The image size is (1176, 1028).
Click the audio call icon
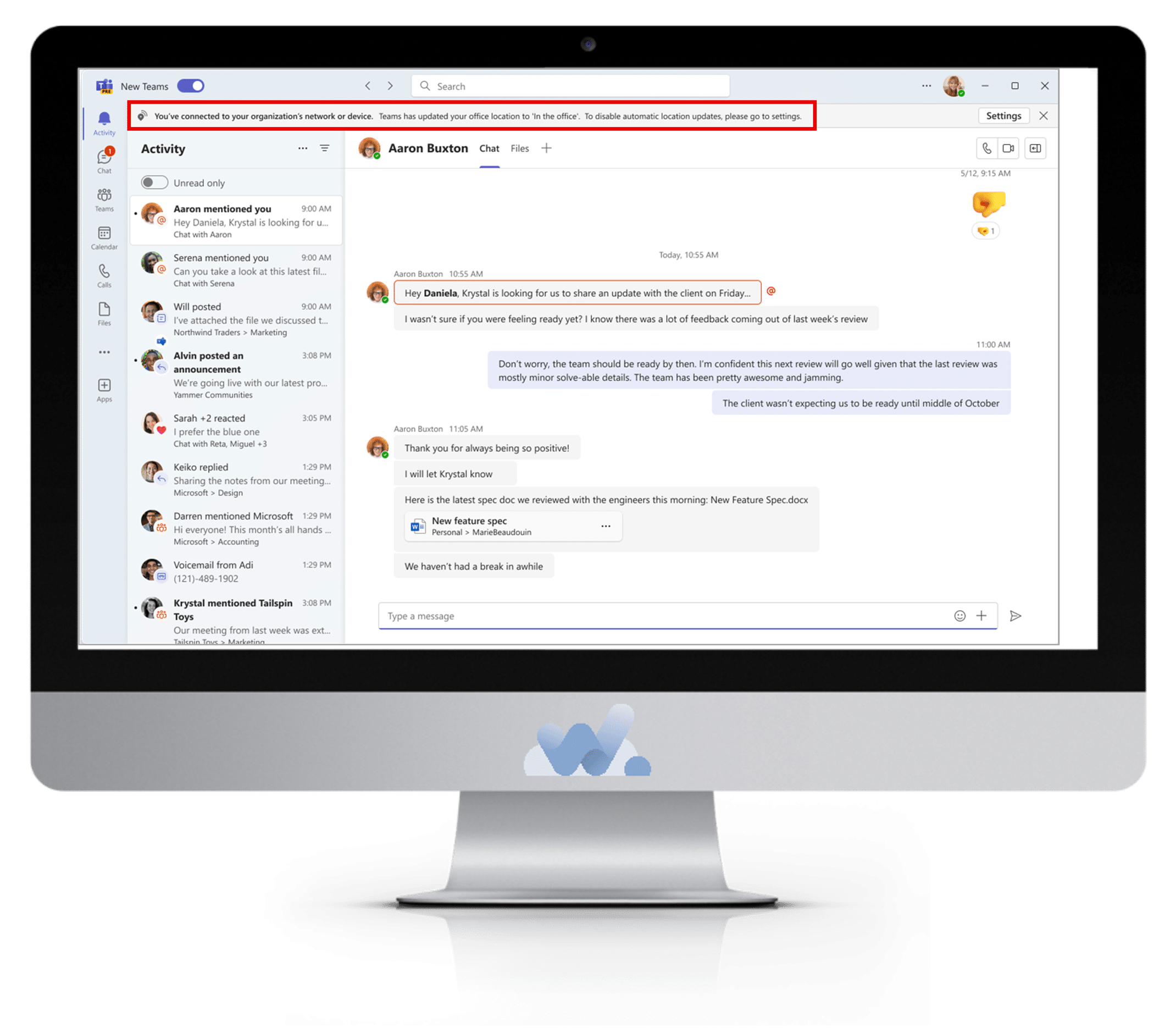pos(984,149)
